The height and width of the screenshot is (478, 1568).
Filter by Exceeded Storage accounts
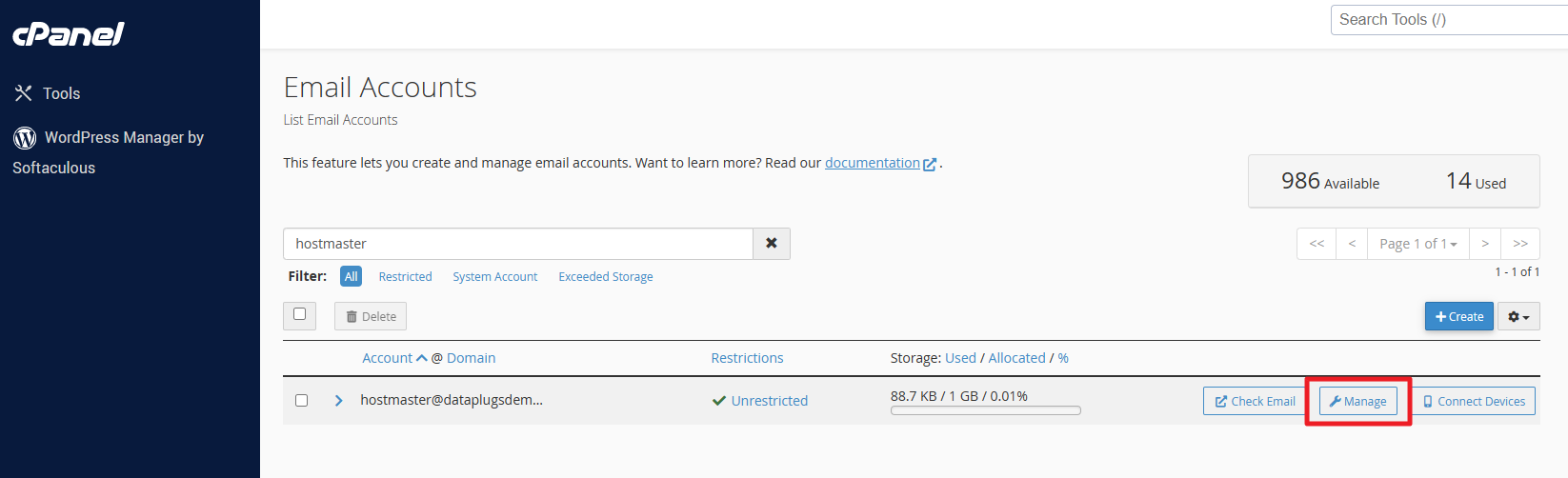[x=606, y=277]
